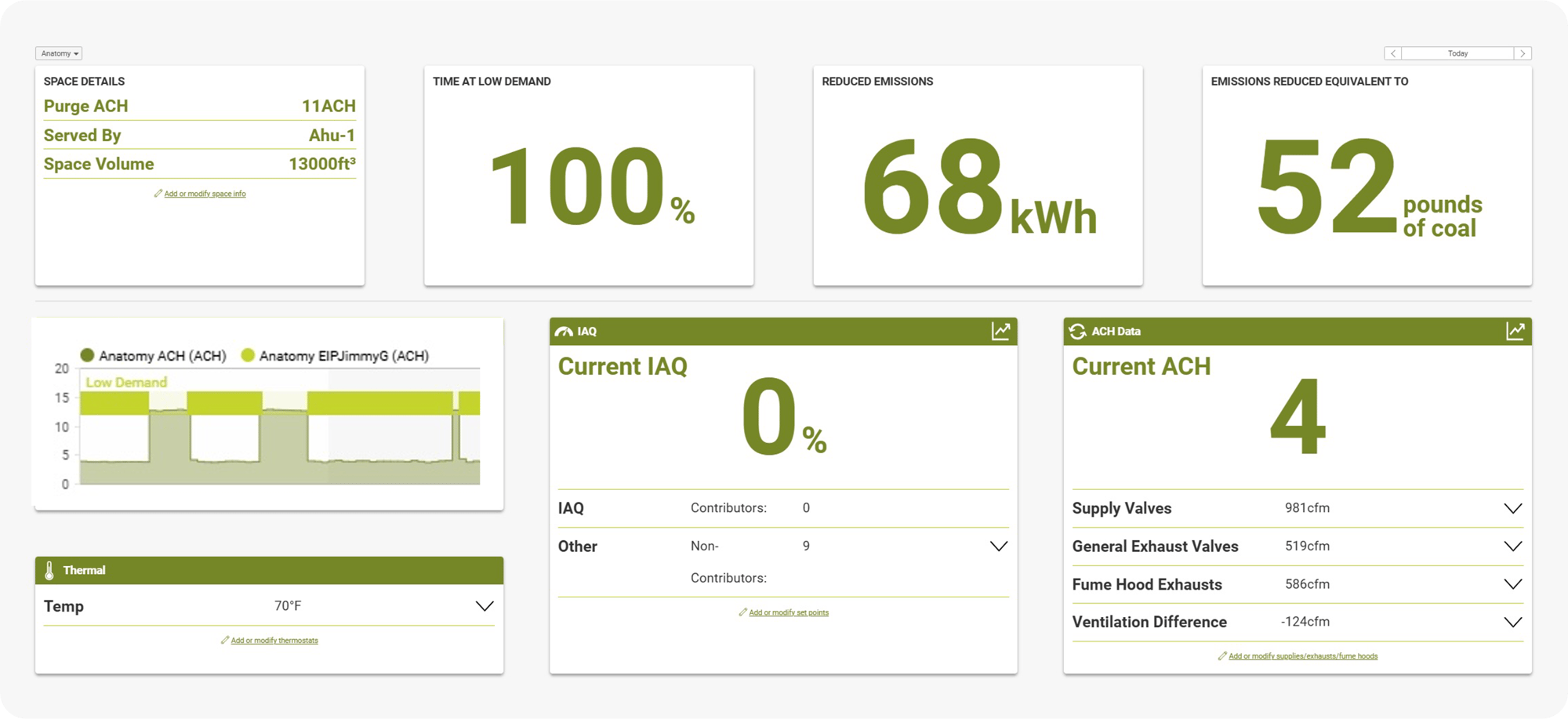Click the Current ACH value 4
1568x719 pixels.
pos(1298,416)
